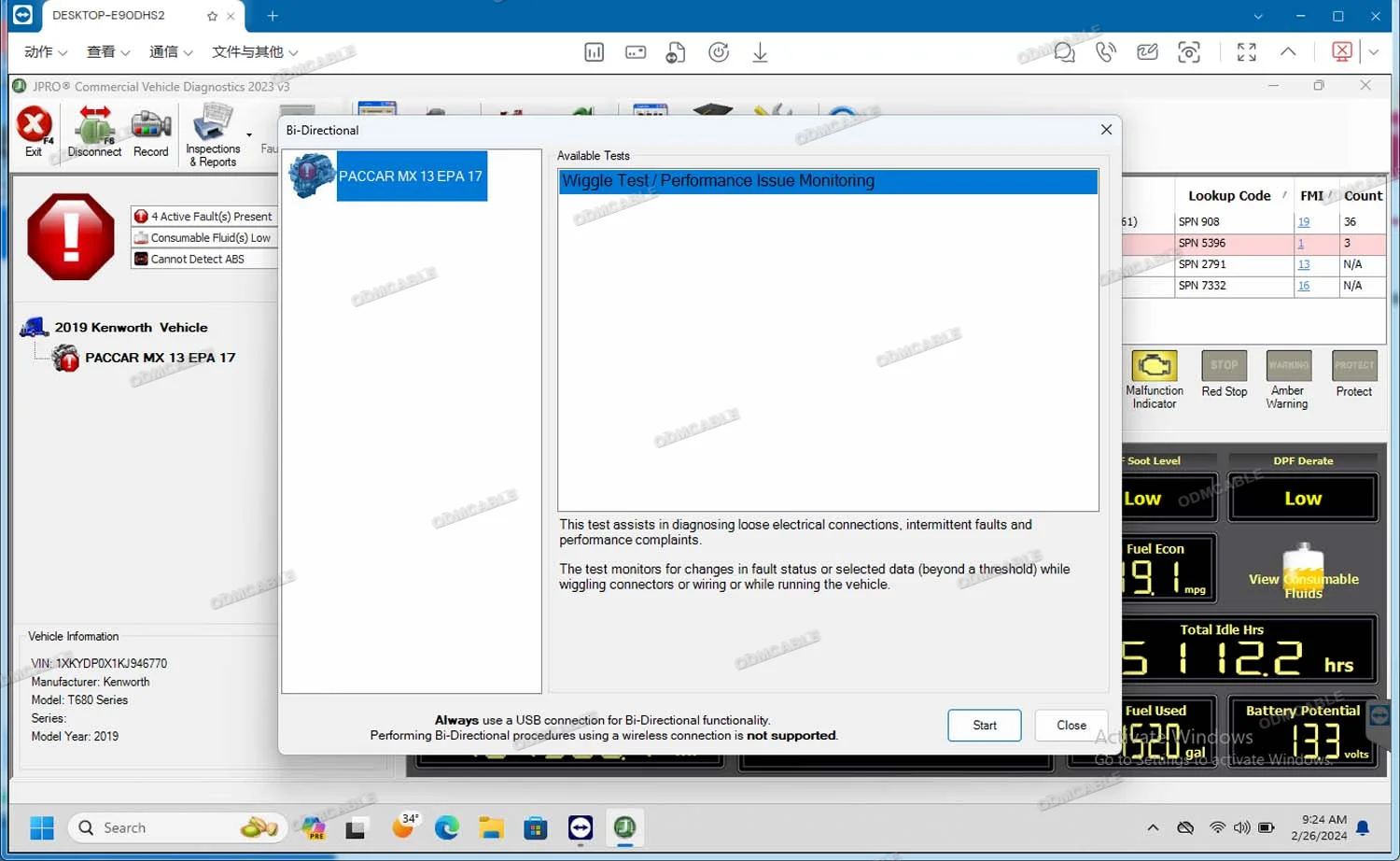Toggle remote fullscreen icon
The height and width of the screenshot is (861, 1400).
click(x=1246, y=52)
